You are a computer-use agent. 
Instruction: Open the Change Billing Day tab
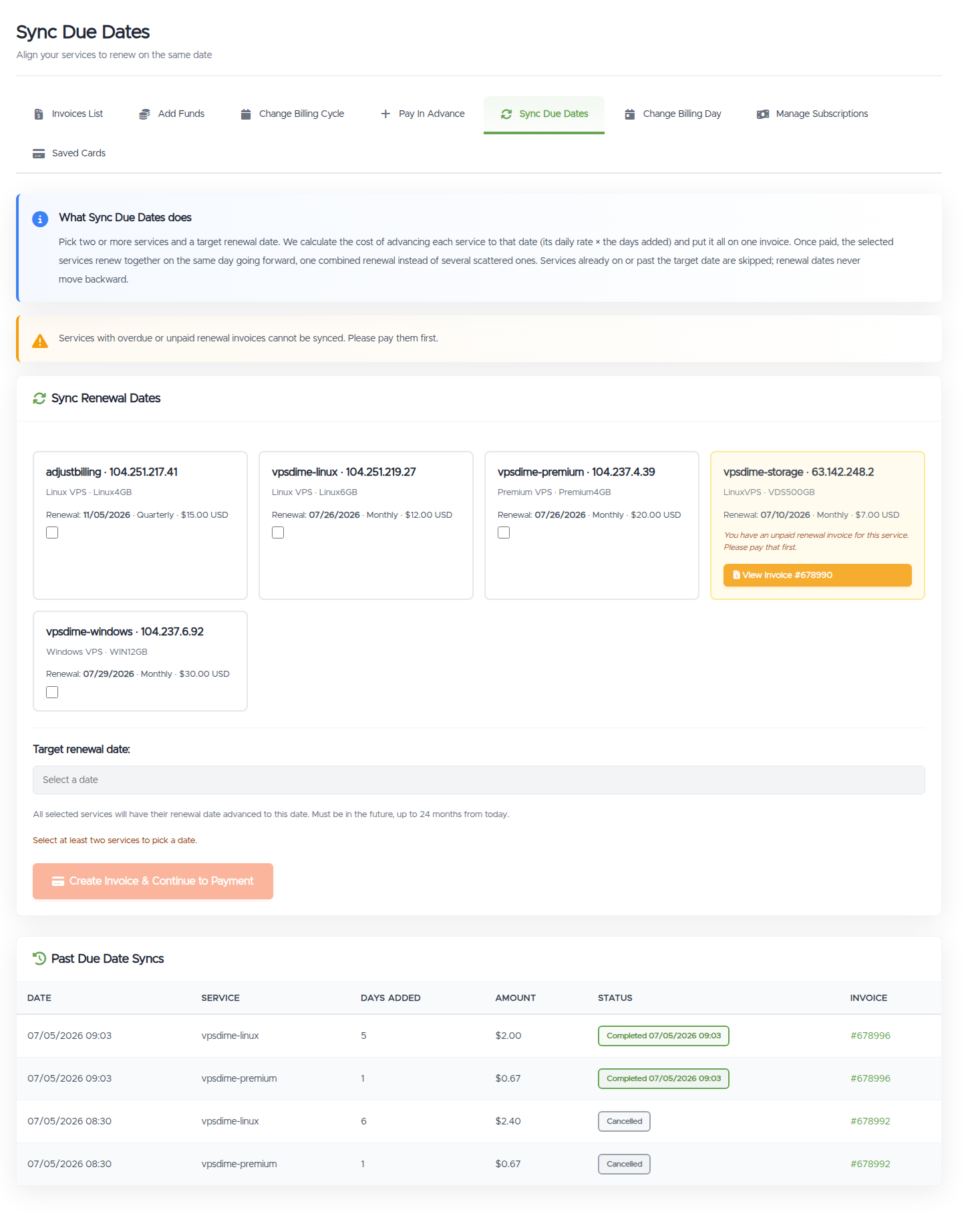point(673,114)
